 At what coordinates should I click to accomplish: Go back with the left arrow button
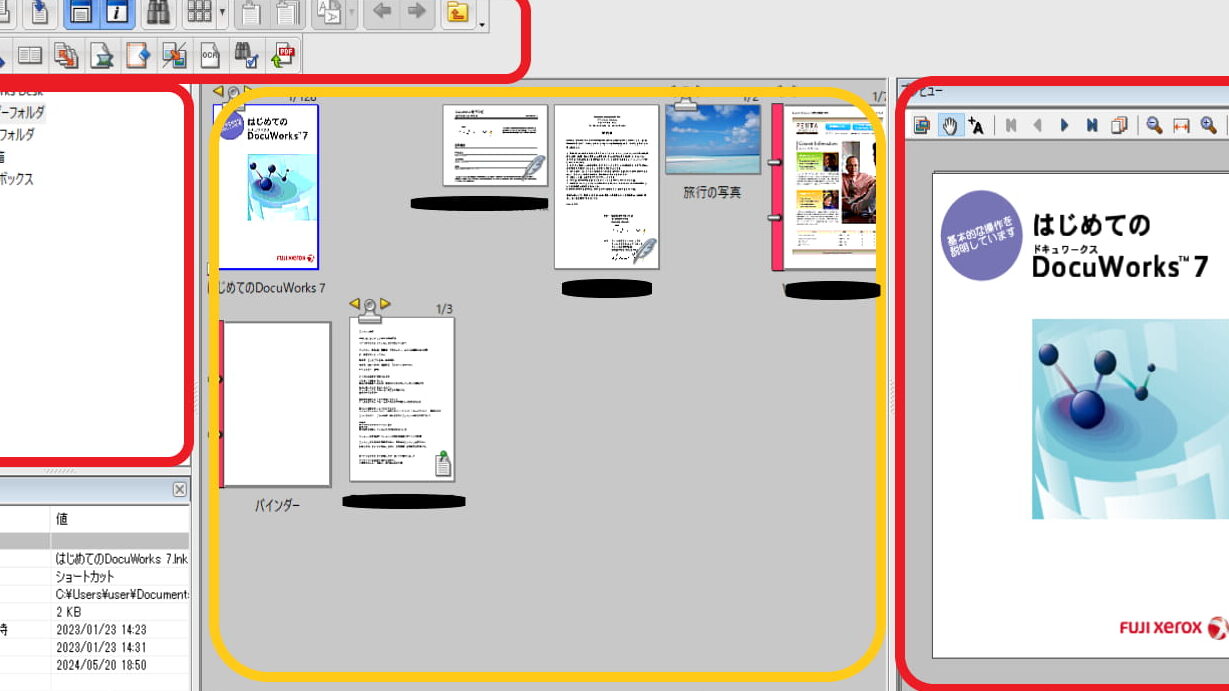tap(381, 13)
